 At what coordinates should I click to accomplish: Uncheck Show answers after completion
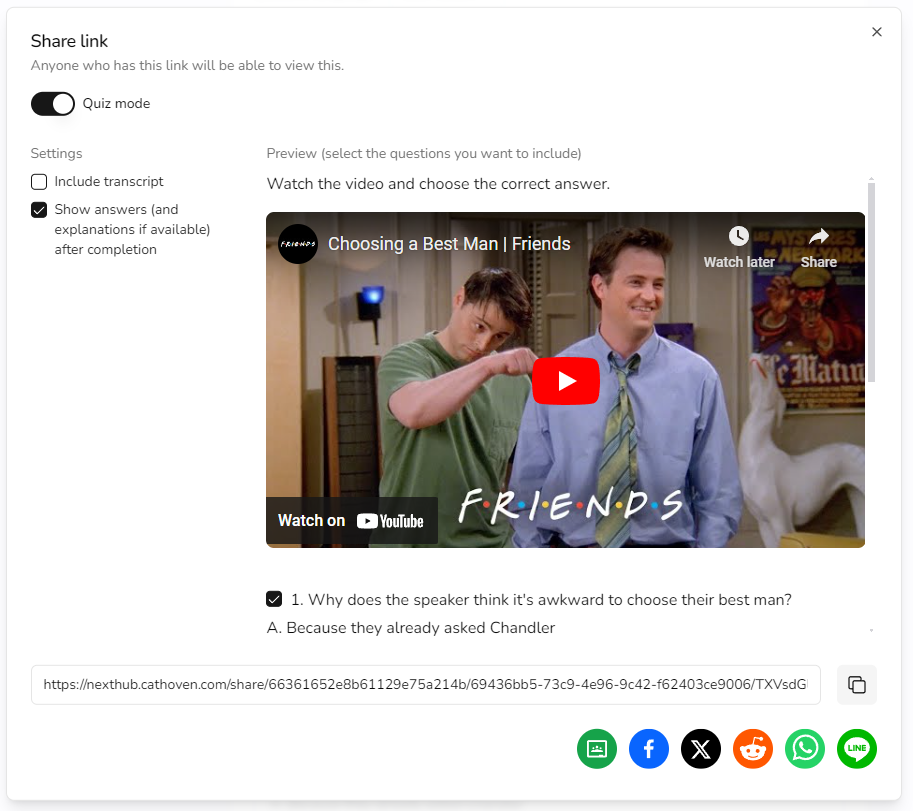(x=39, y=210)
